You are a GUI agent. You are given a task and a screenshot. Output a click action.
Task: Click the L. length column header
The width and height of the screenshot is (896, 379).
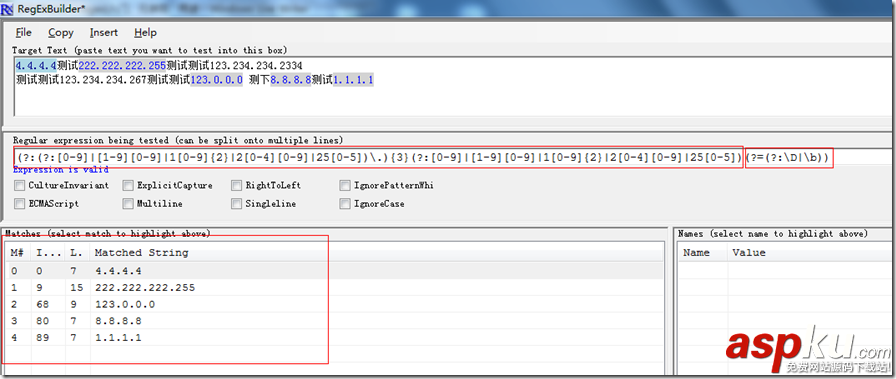[78, 253]
